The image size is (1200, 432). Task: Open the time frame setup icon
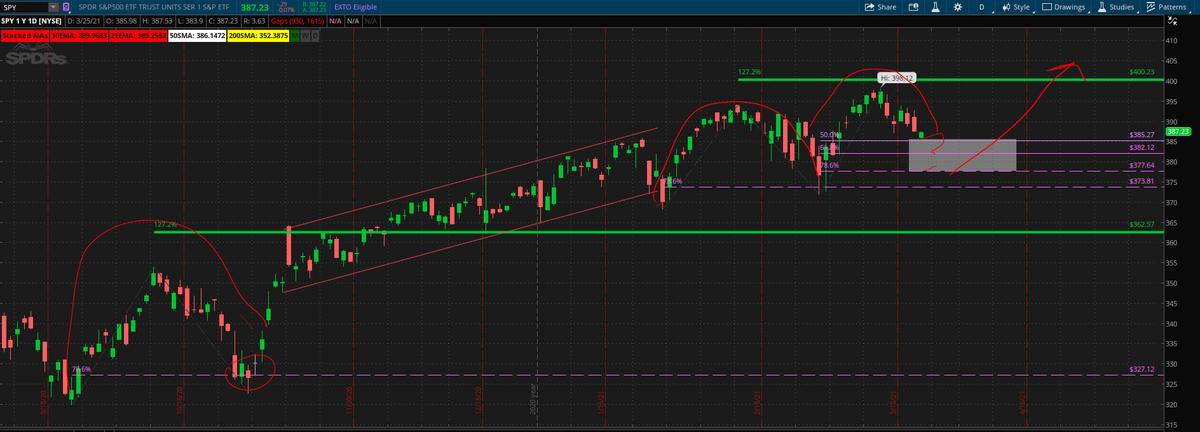click(x=913, y=7)
